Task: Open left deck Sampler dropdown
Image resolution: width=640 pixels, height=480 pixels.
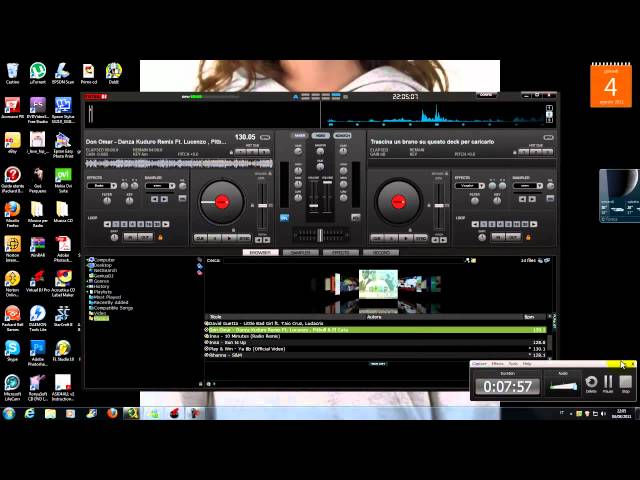Action: tap(160, 186)
